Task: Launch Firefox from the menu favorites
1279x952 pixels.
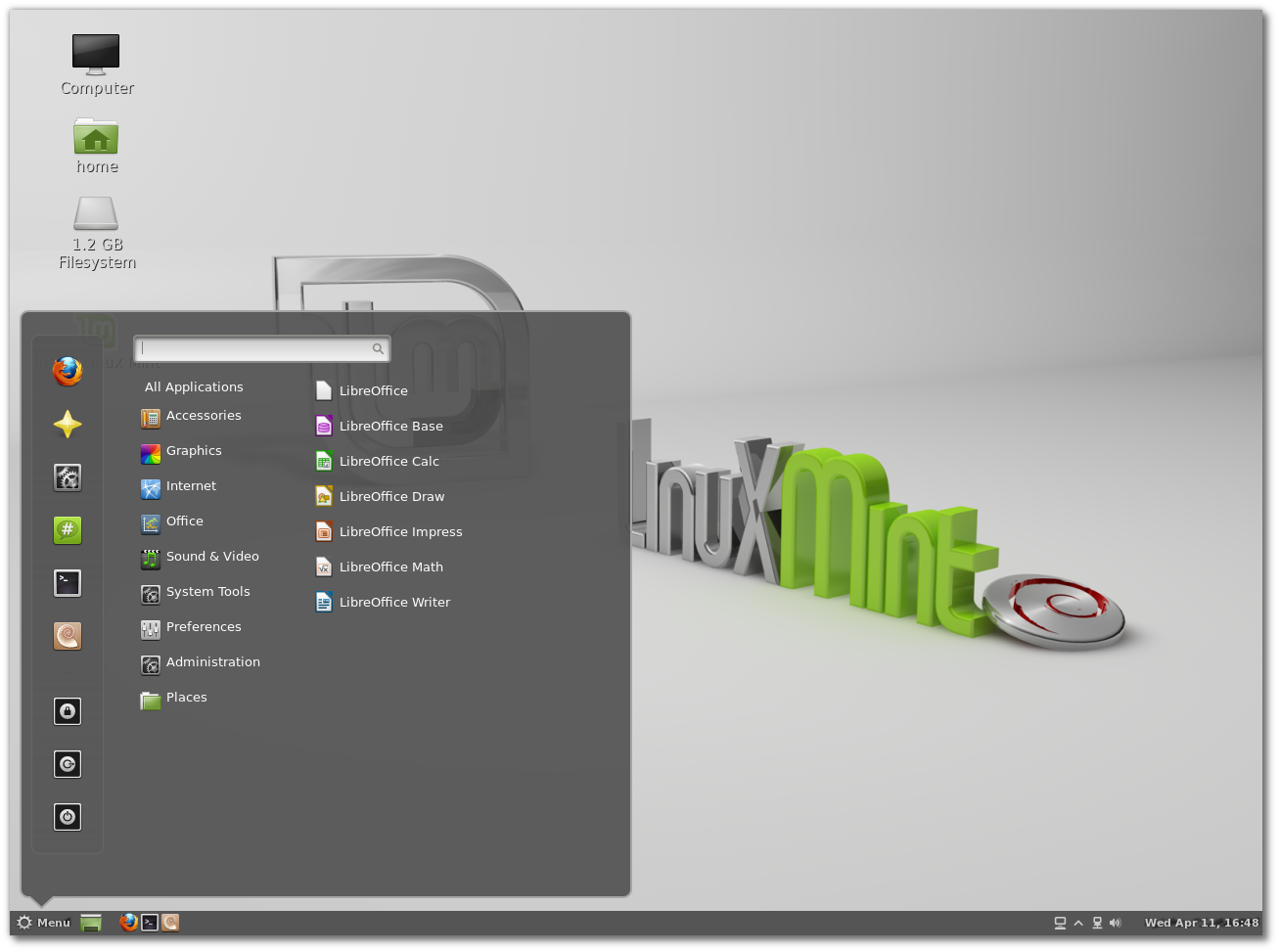Action: (68, 372)
